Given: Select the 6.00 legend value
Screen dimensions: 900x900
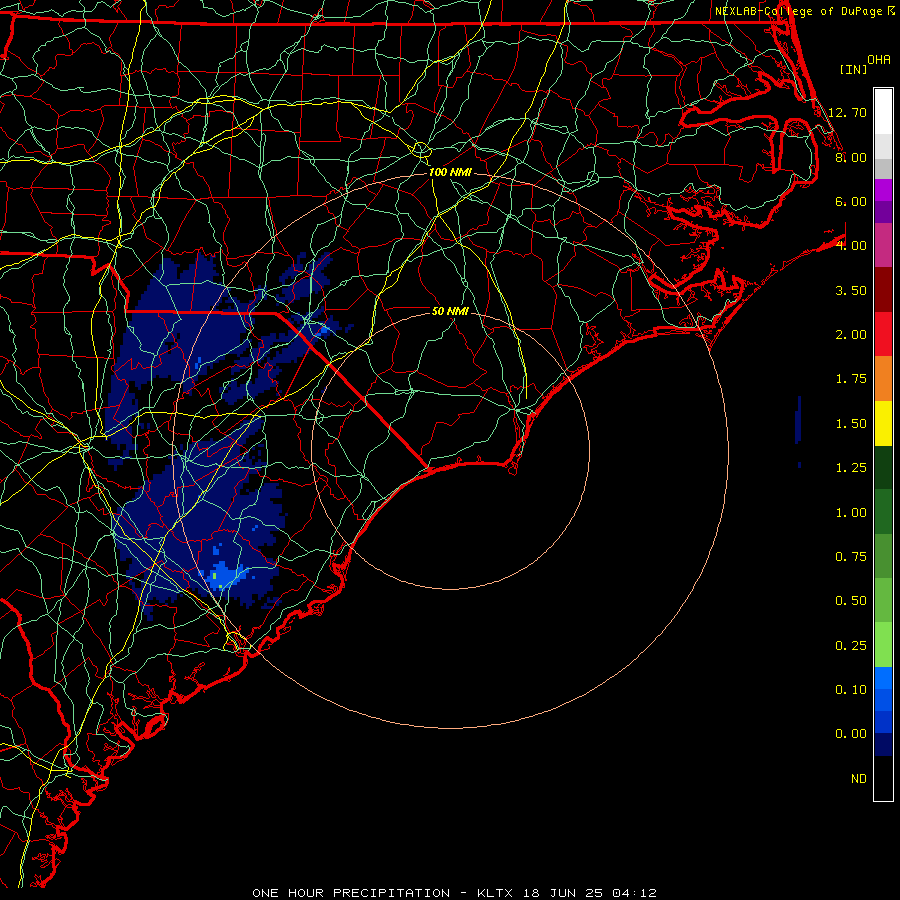Looking at the screenshot, I should click(x=851, y=201).
